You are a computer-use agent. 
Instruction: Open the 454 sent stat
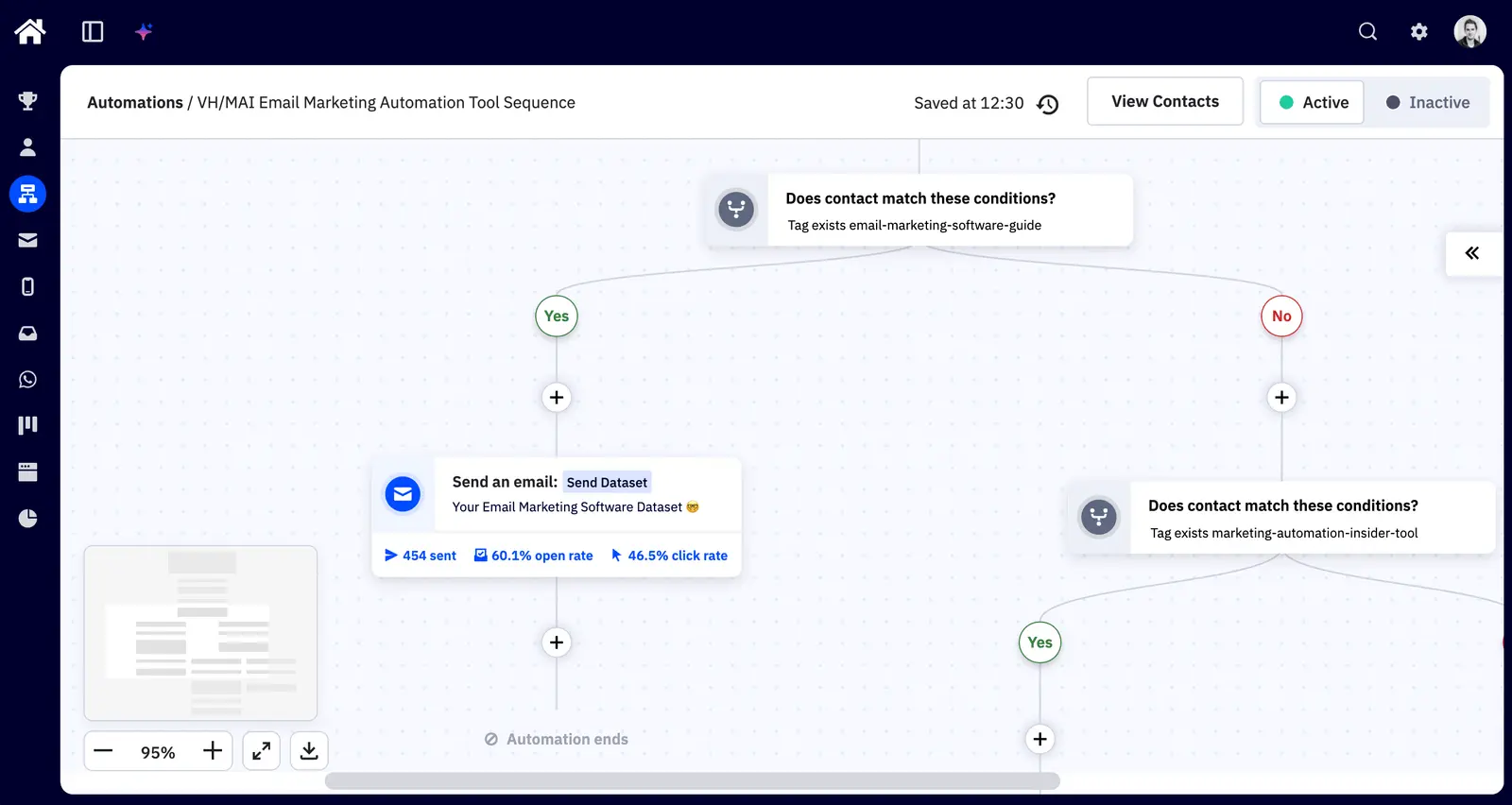point(421,556)
